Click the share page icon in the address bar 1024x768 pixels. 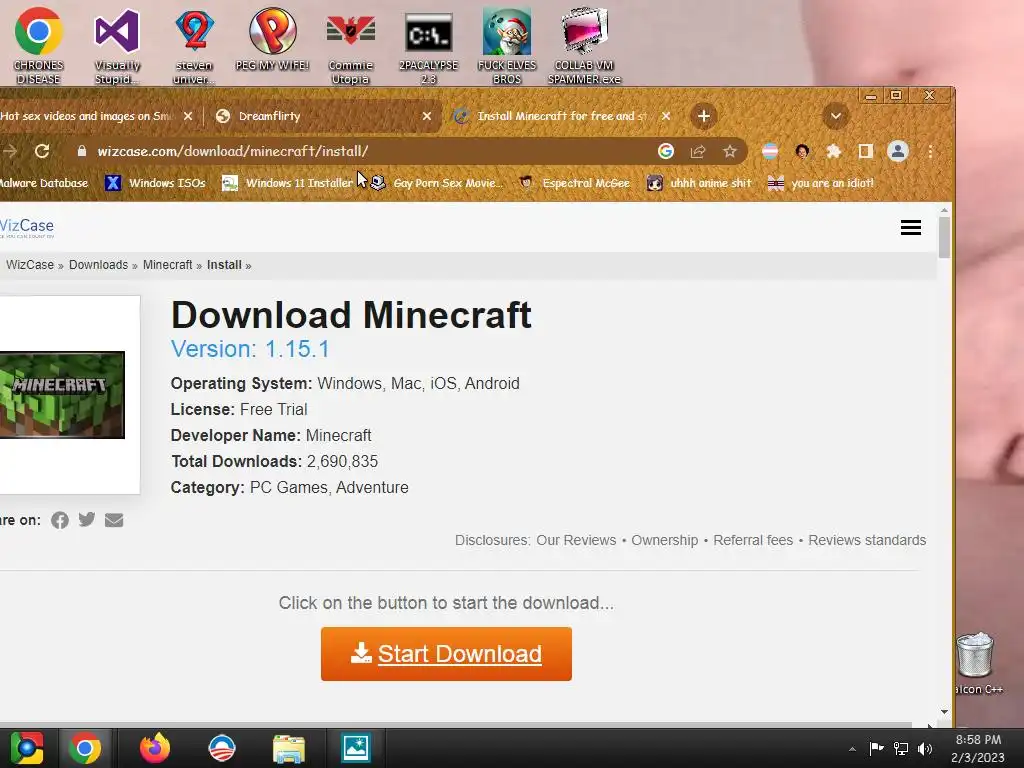pyautogui.click(x=697, y=152)
